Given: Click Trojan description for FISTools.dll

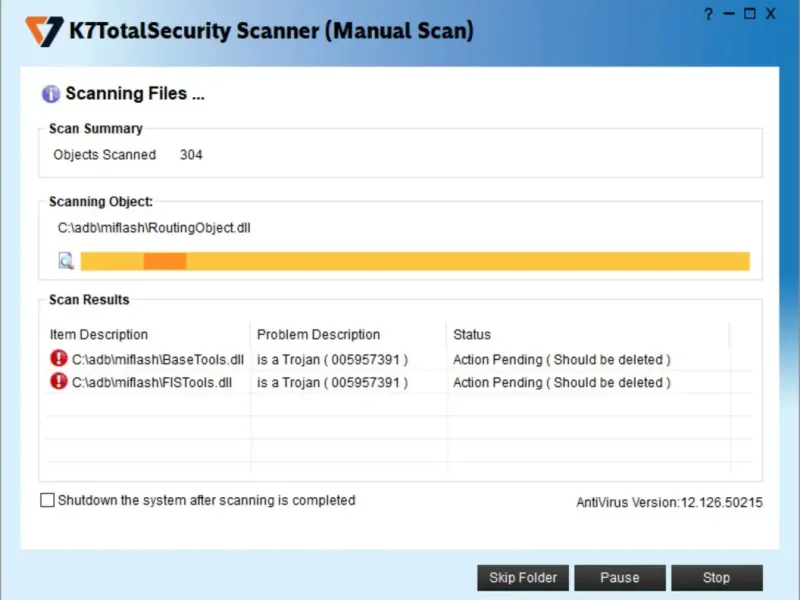Looking at the screenshot, I should pyautogui.click(x=332, y=383).
